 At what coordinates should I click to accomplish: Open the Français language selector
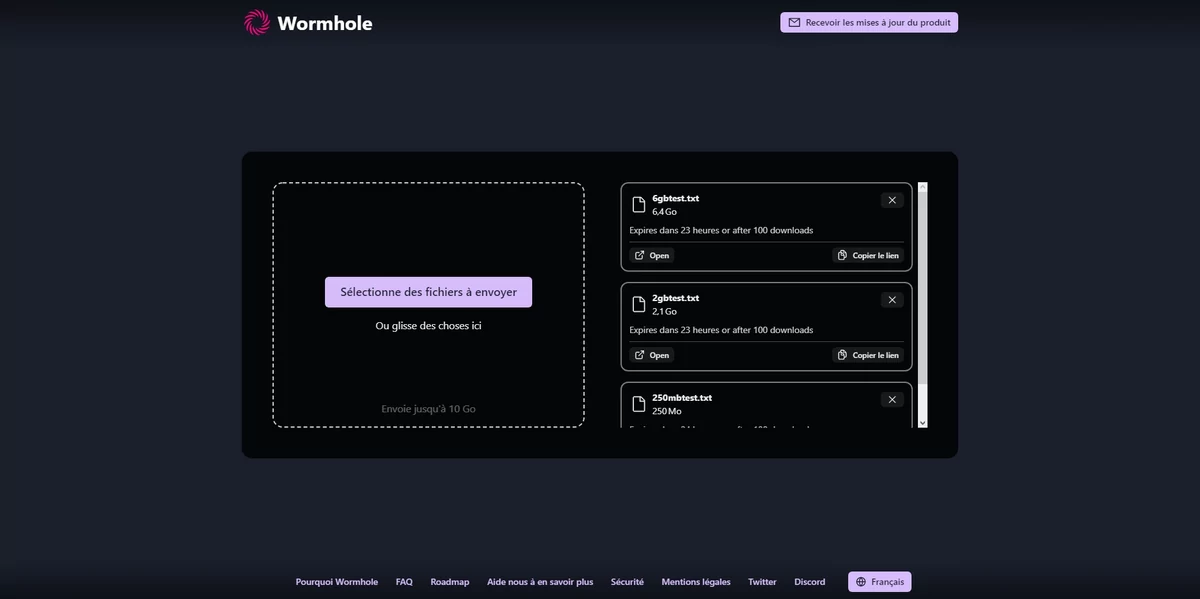880,582
